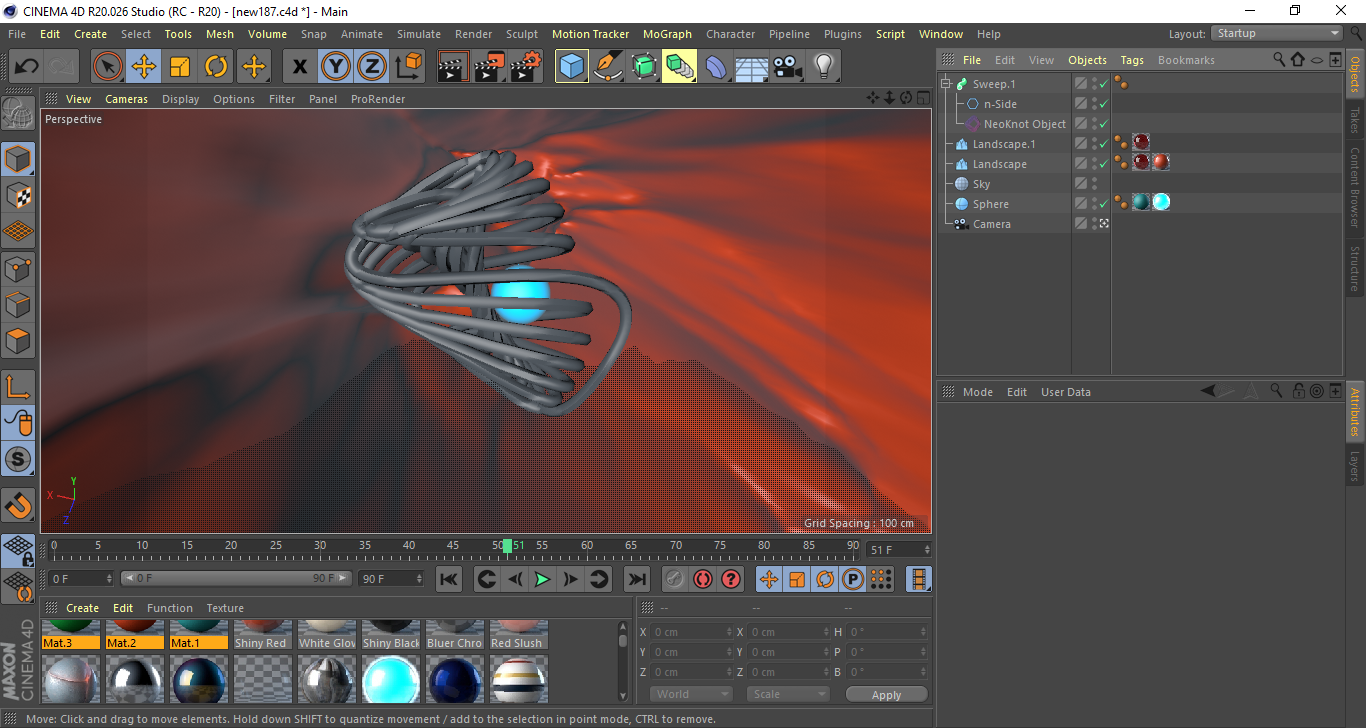The width and height of the screenshot is (1366, 728).
Task: Select the Mat.3 material thumbnail
Action: click(71, 635)
